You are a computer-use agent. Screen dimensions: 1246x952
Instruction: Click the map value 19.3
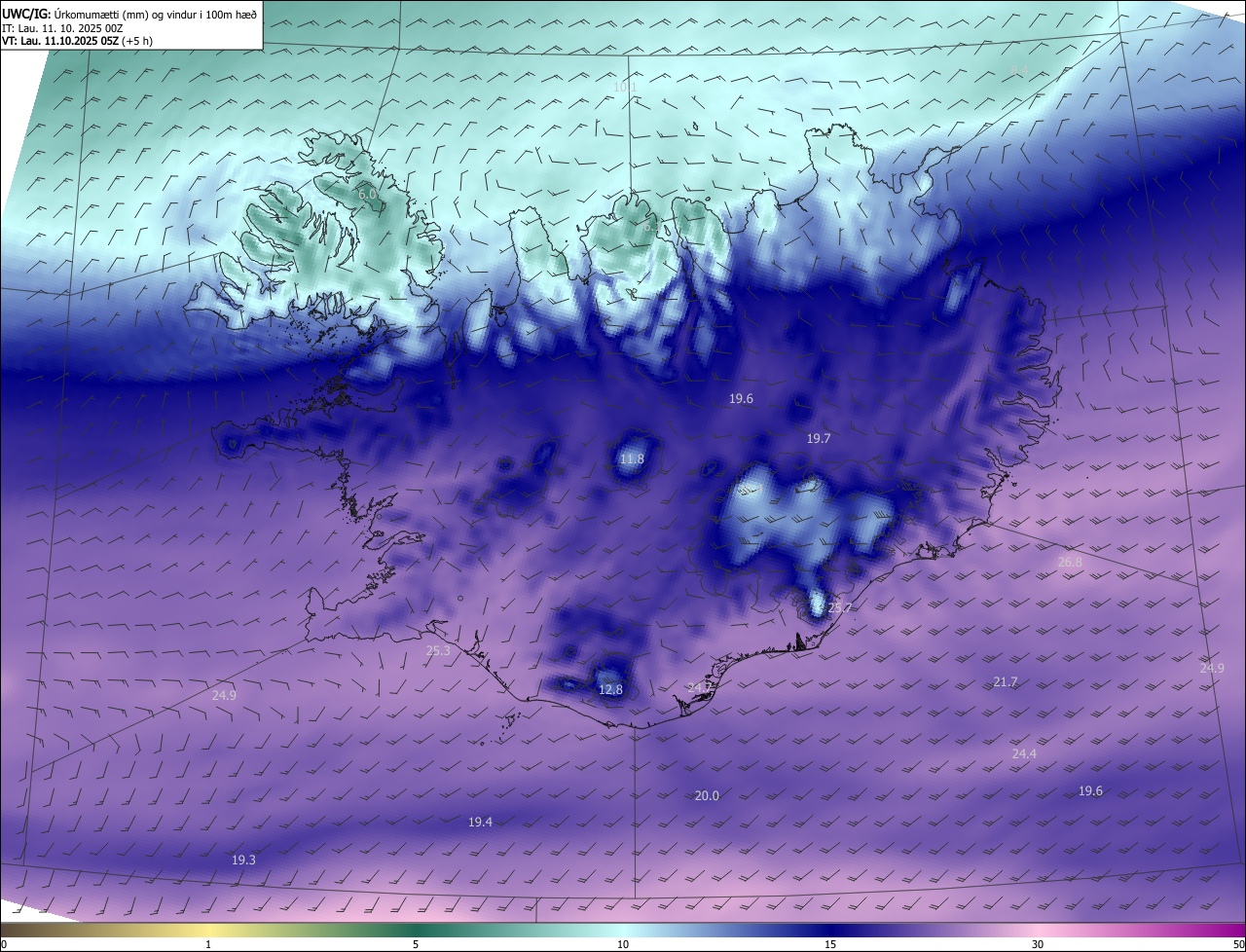click(x=243, y=860)
